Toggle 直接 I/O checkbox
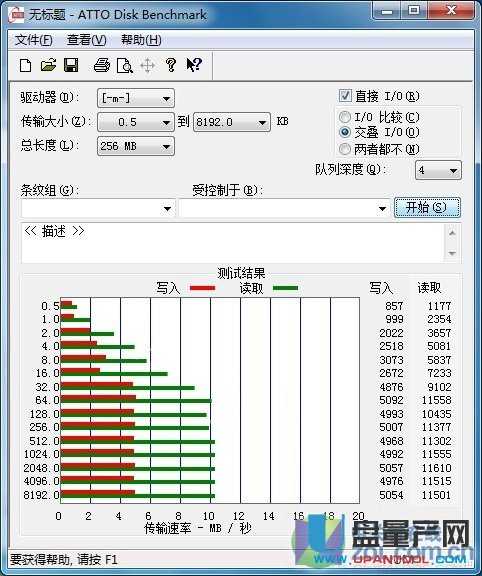 point(345,96)
